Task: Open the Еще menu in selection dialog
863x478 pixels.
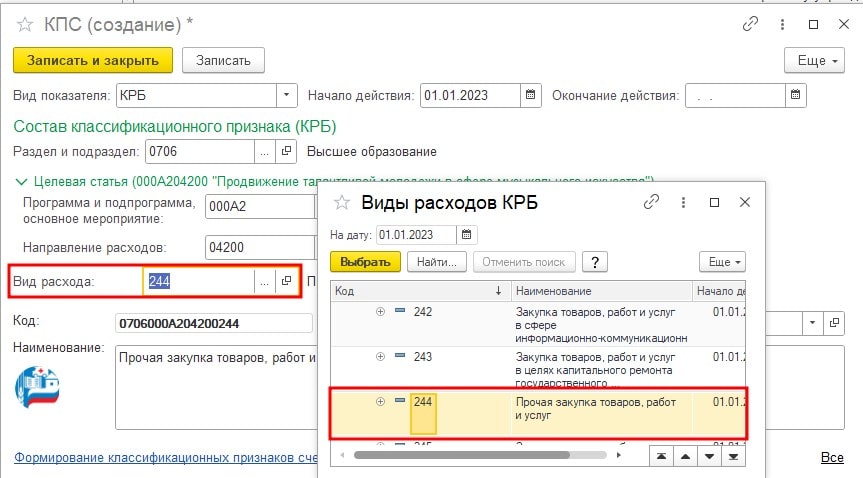Action: 722,262
